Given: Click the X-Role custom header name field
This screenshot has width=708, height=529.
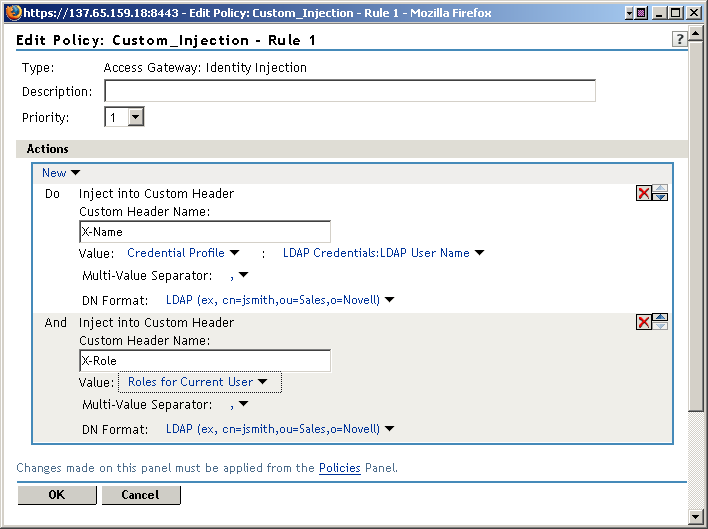Looking at the screenshot, I should (204, 361).
